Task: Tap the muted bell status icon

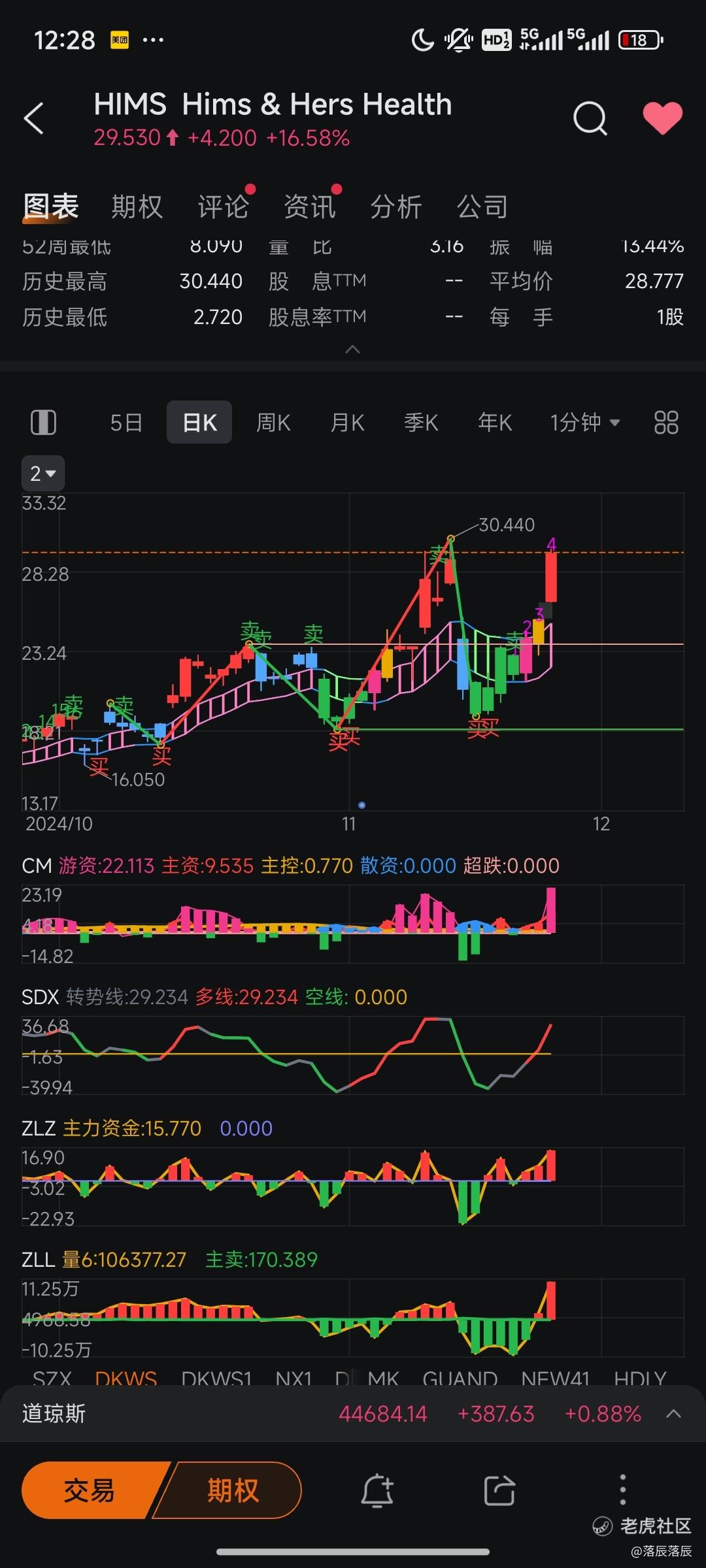Action: (x=459, y=41)
